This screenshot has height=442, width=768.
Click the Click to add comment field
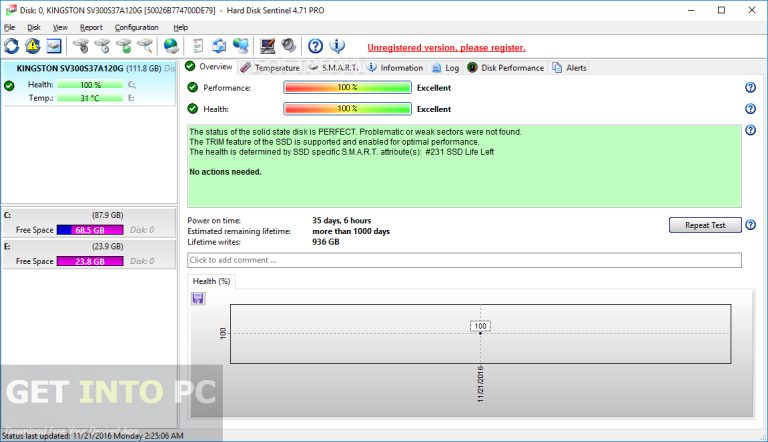[464, 260]
